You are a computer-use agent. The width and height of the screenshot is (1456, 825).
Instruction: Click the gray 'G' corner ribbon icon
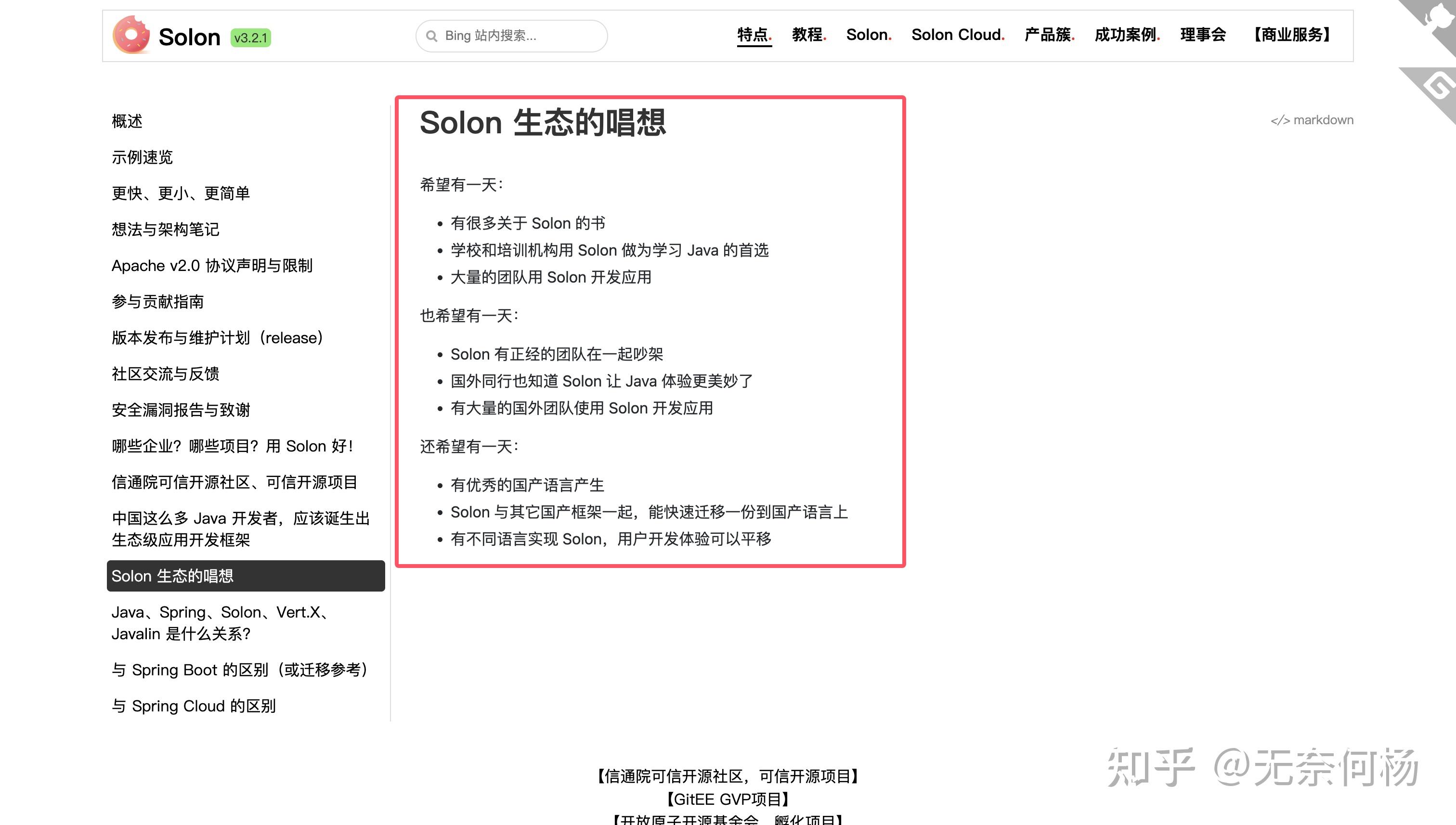tap(1440, 85)
